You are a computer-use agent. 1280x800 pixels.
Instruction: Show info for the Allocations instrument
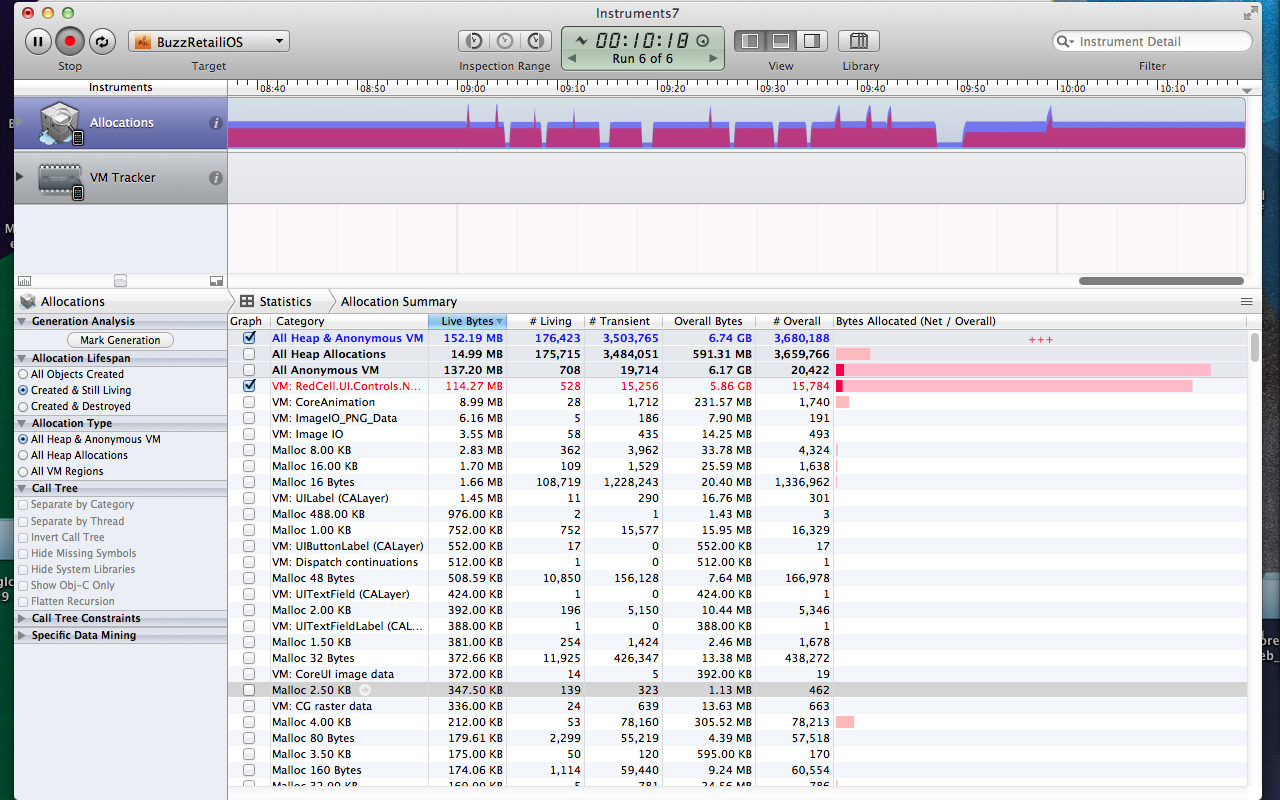click(x=215, y=123)
